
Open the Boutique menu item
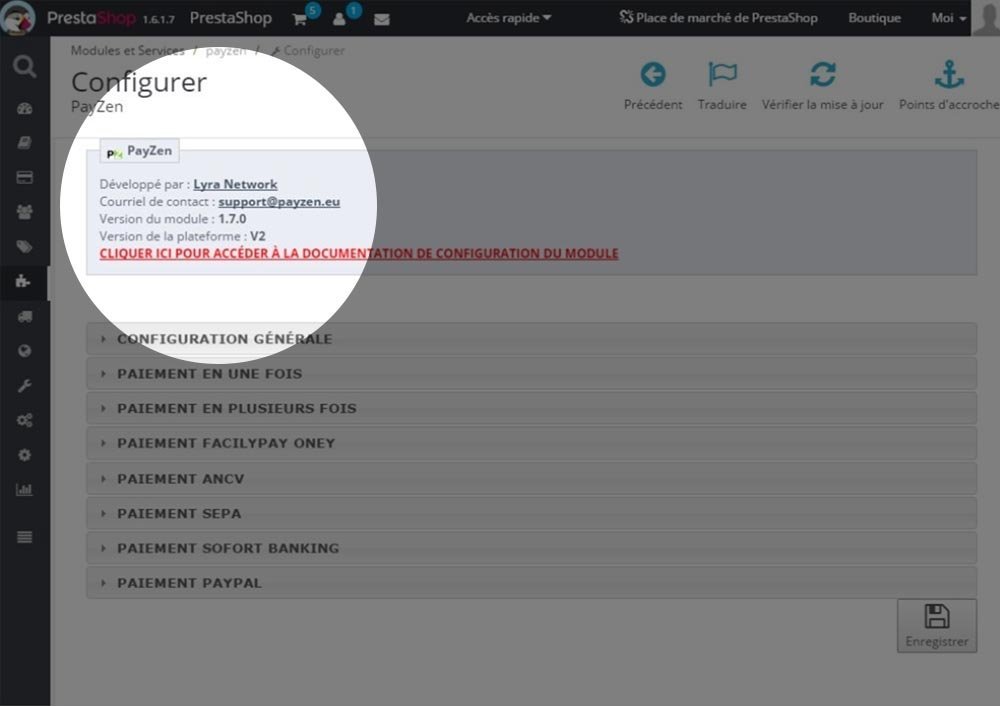[874, 18]
